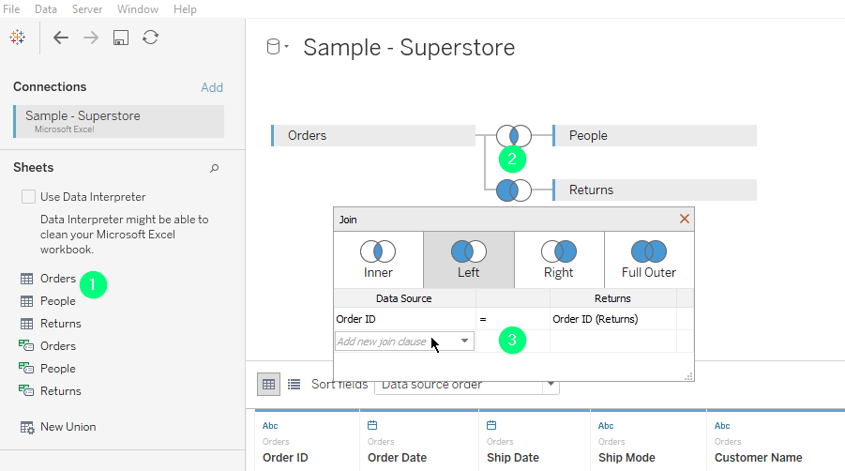Open the Sort fields dropdown
The height and width of the screenshot is (471, 845).
(x=467, y=384)
